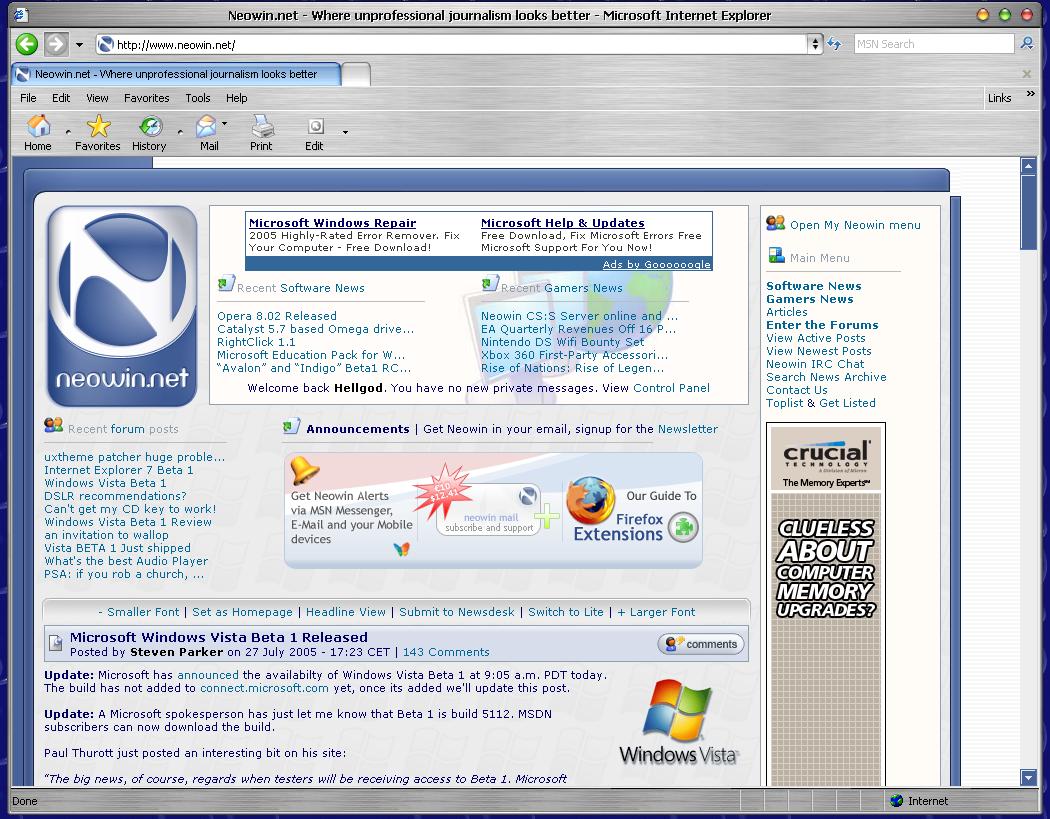Run search with the magnifier icon

pos(1027,44)
